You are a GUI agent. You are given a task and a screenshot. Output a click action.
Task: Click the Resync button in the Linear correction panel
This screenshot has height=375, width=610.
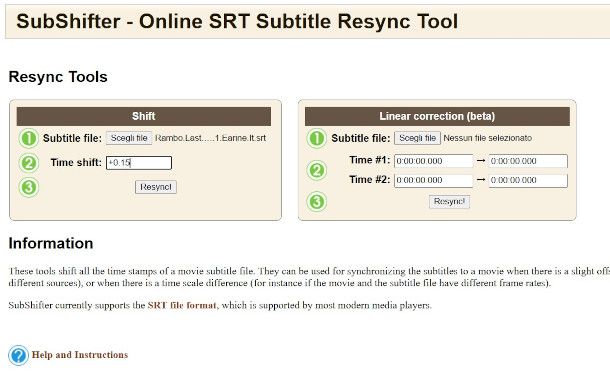pos(449,202)
